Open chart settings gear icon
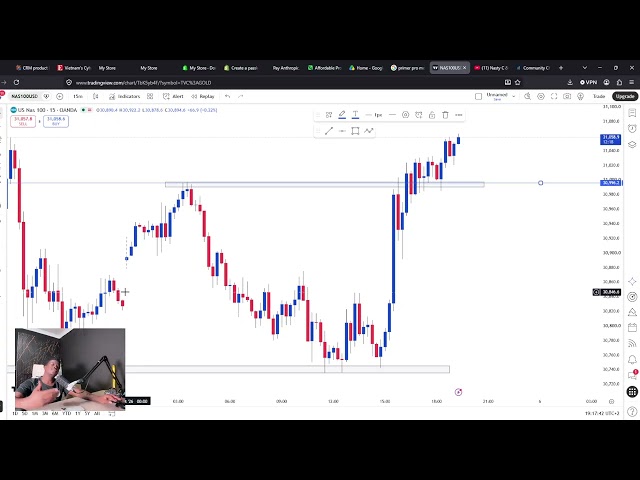This screenshot has width=640, height=480. (x=541, y=96)
